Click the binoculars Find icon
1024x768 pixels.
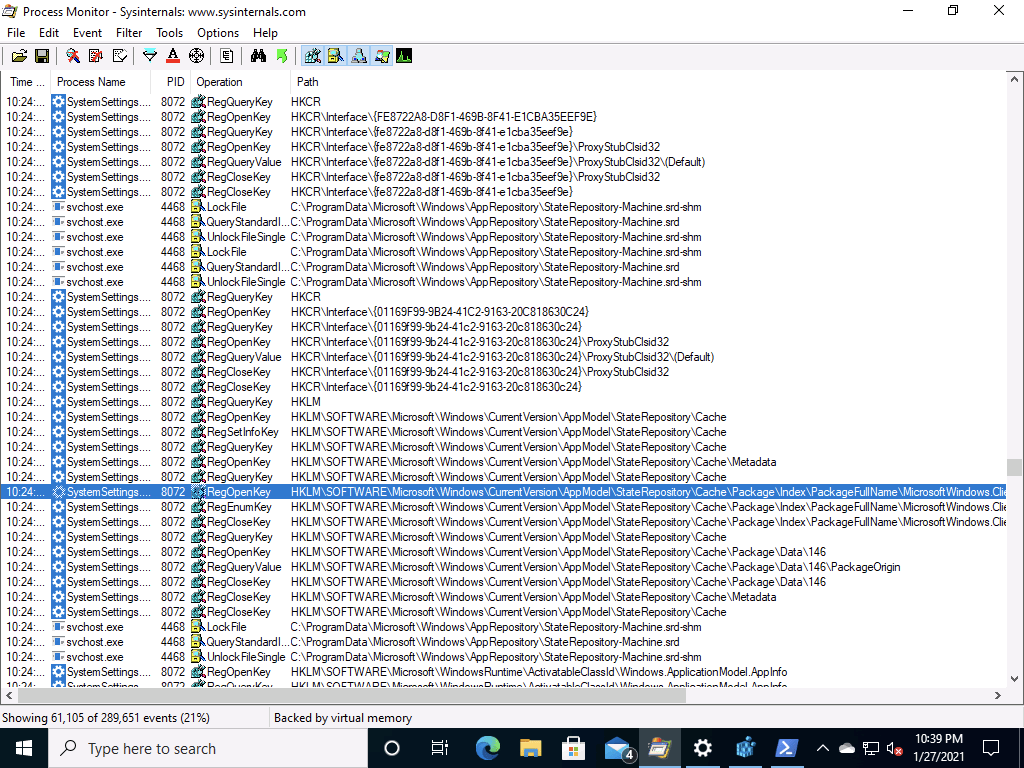pos(258,56)
